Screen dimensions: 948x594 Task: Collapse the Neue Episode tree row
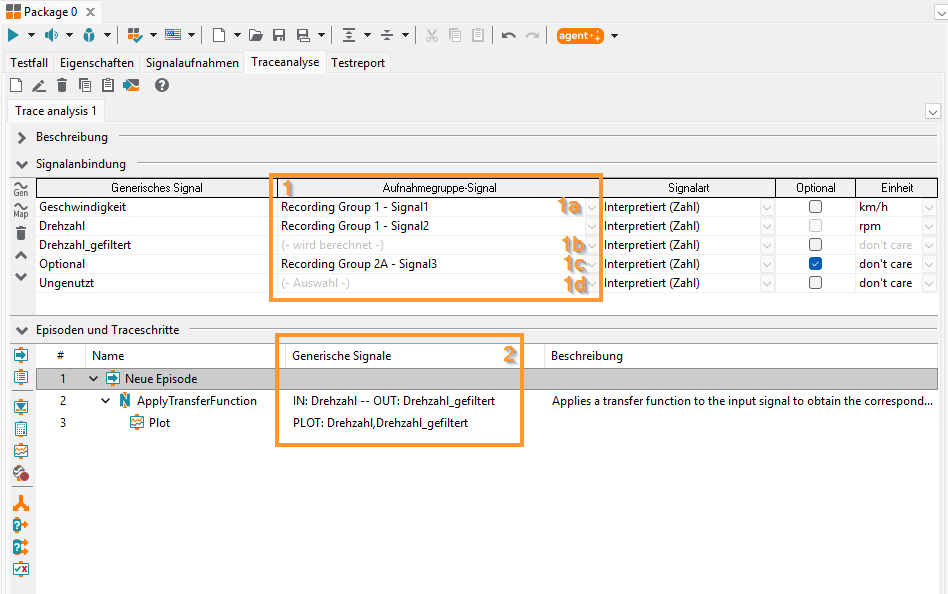[x=93, y=379]
